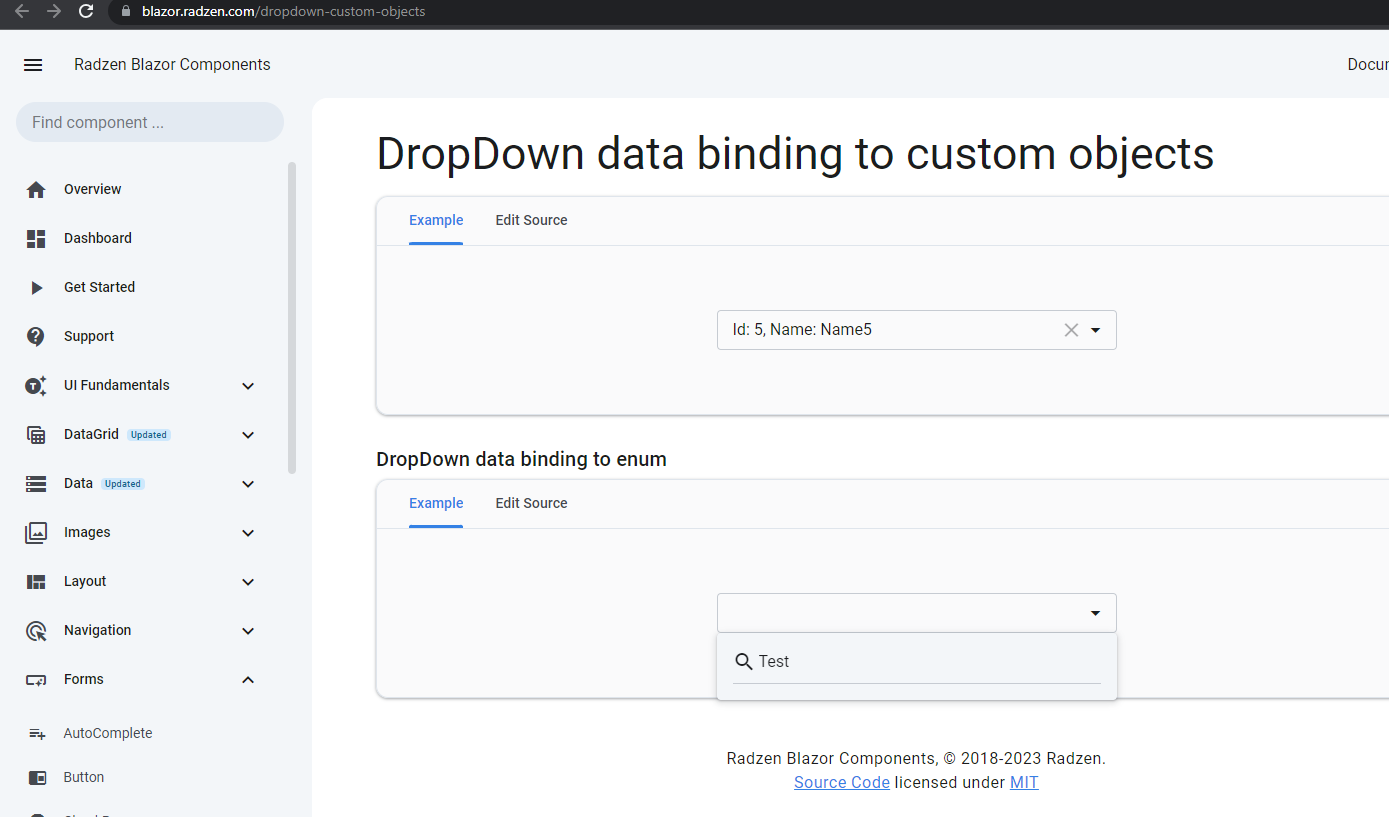The height and width of the screenshot is (817, 1389).
Task: Expand the UI Fundamentals section
Action: (x=248, y=386)
